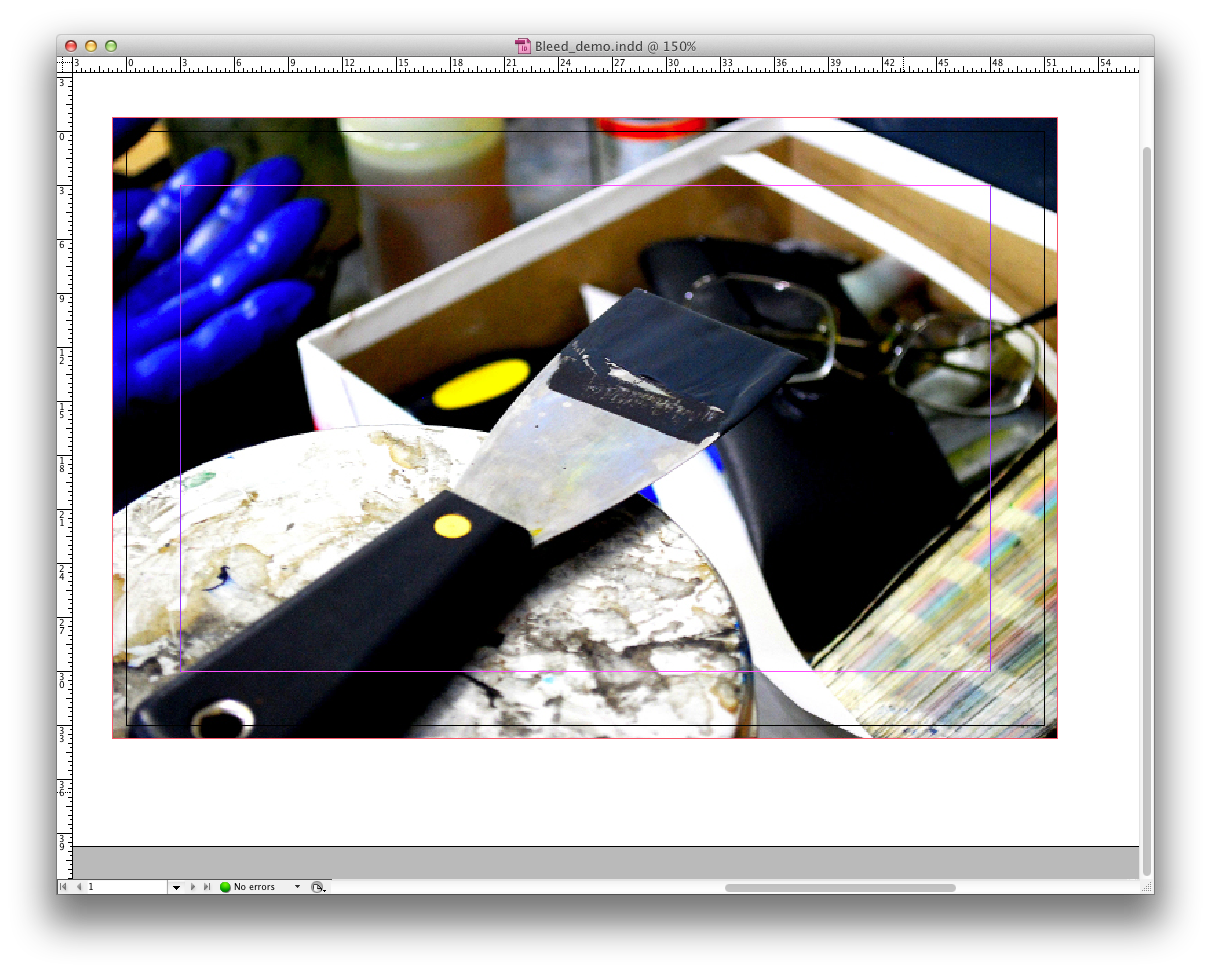Click the Bleed_demo.indd document title icon
The image size is (1211, 973).
pyautogui.click(x=523, y=46)
